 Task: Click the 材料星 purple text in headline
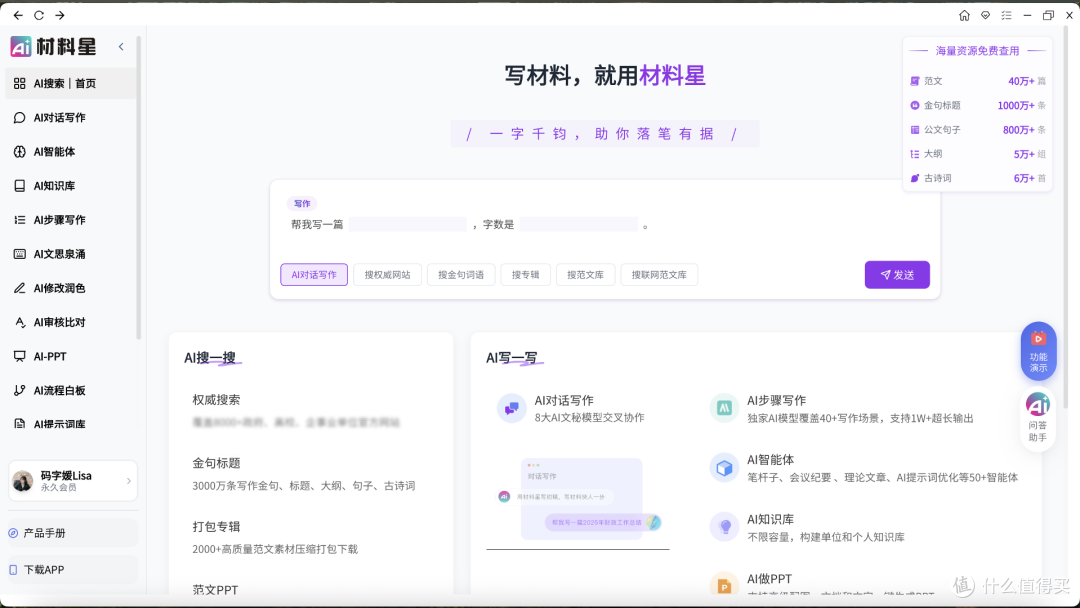(x=672, y=76)
